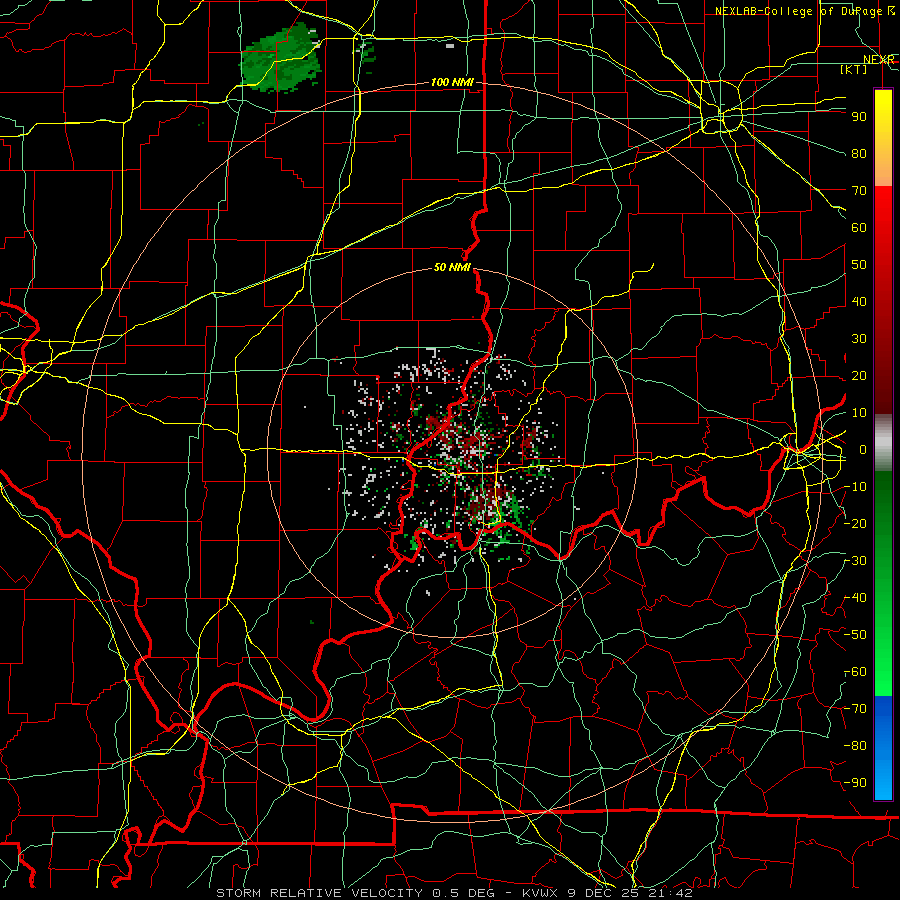Screen dimensions: 900x900
Task: Click the large green radar echo blob
Action: [x=281, y=58]
